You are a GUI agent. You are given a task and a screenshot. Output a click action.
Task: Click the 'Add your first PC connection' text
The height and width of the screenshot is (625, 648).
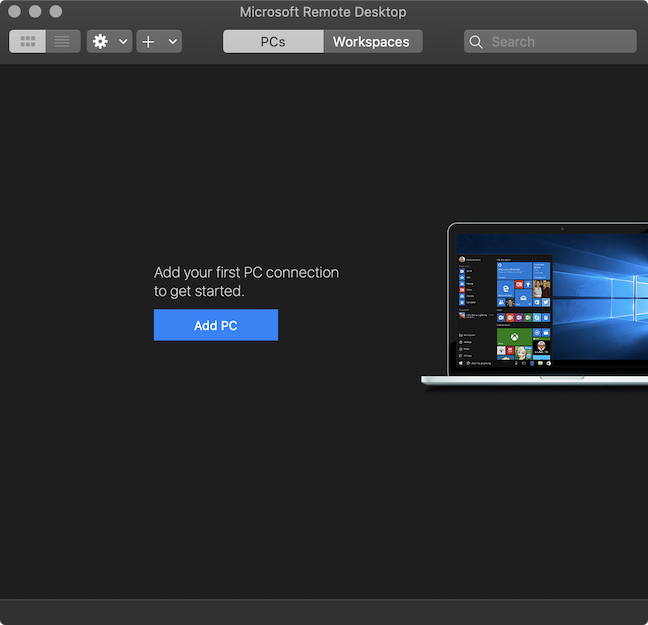coord(246,281)
